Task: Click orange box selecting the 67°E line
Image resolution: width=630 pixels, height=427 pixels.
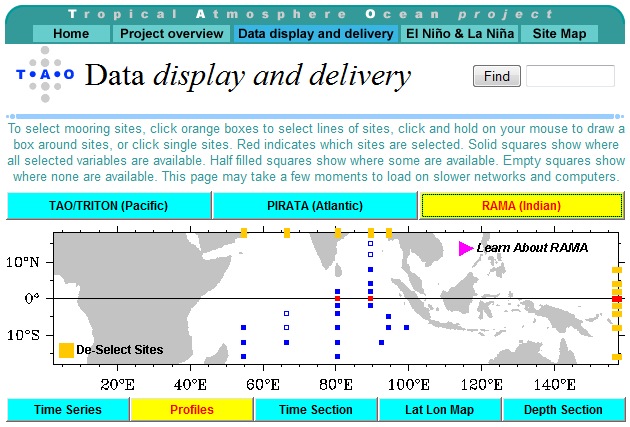Action: tap(287, 233)
